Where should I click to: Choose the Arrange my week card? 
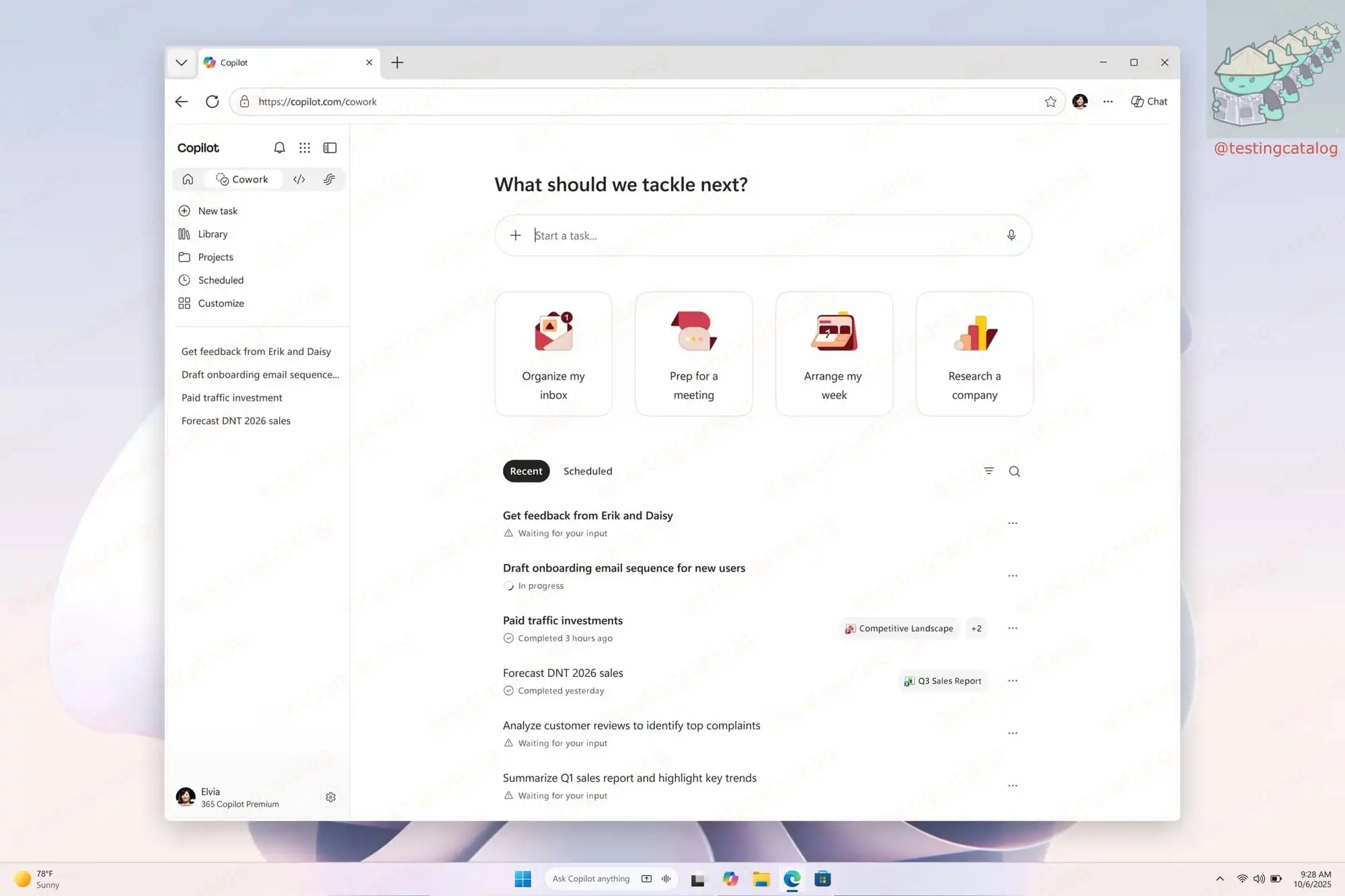835,354
